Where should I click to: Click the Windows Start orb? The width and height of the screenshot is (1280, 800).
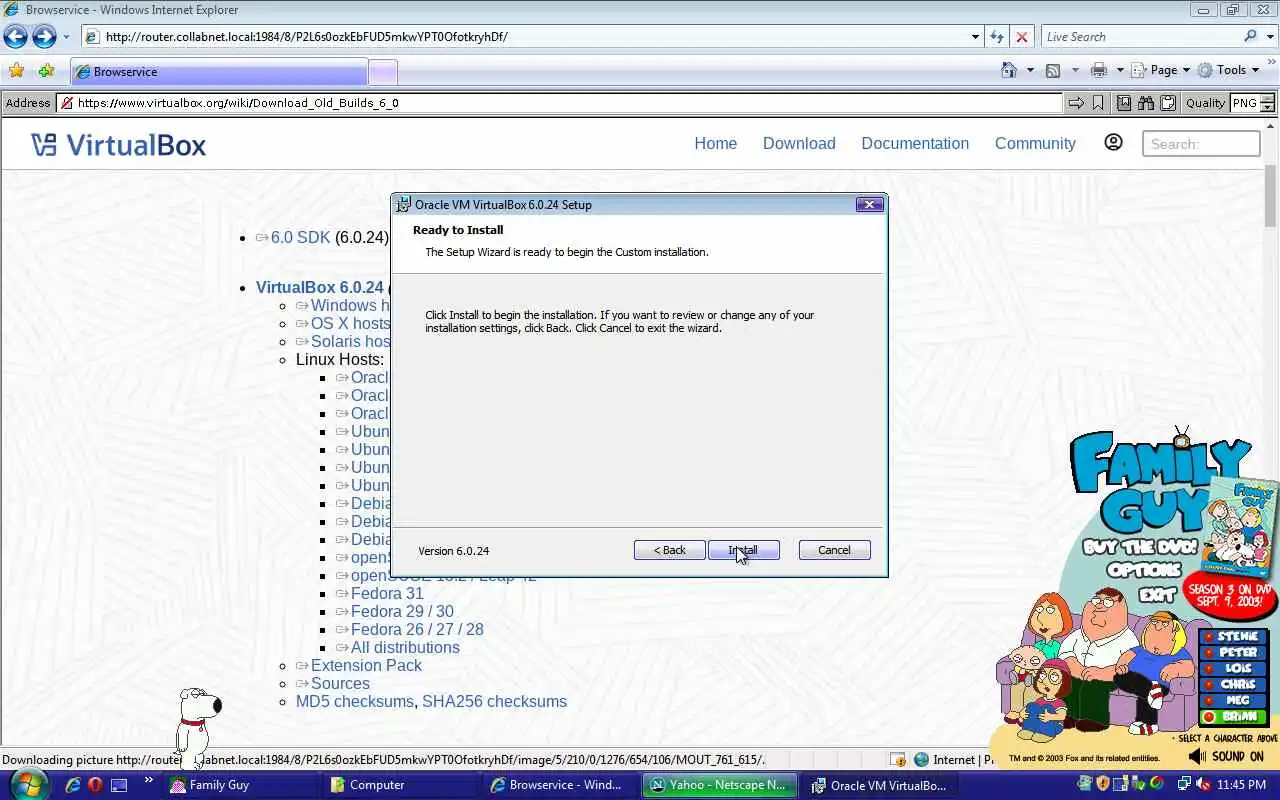(x=27, y=784)
